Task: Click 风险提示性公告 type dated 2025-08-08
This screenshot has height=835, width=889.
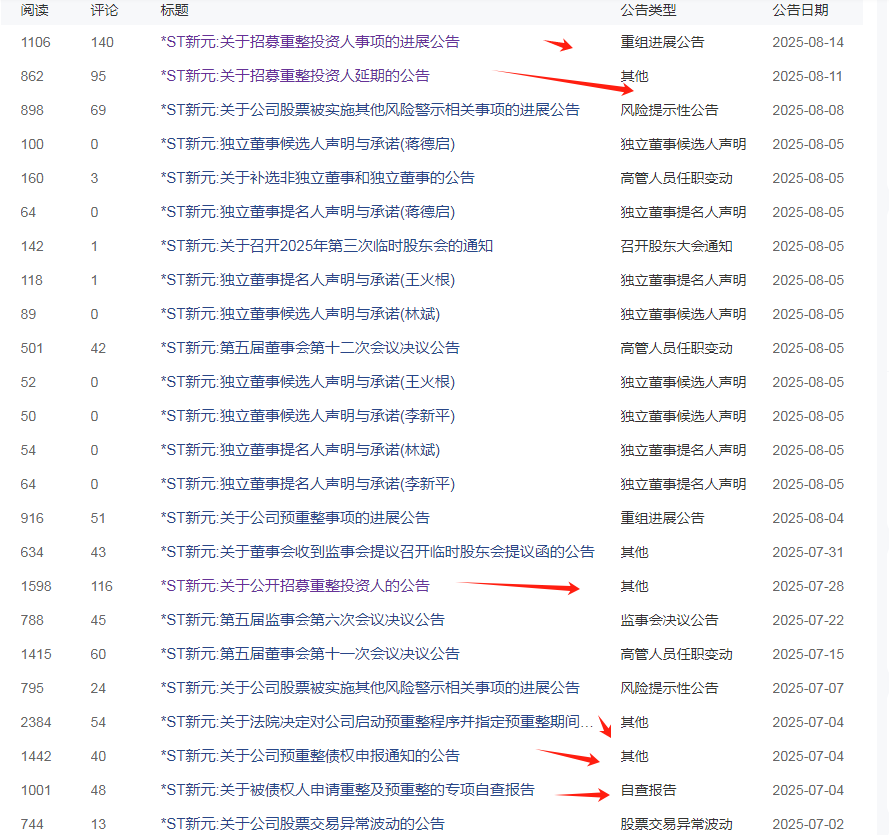Action: pyautogui.click(x=669, y=110)
